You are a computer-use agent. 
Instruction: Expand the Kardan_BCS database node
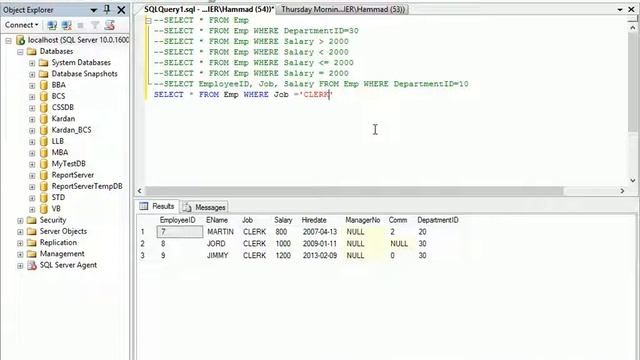pos(32,131)
